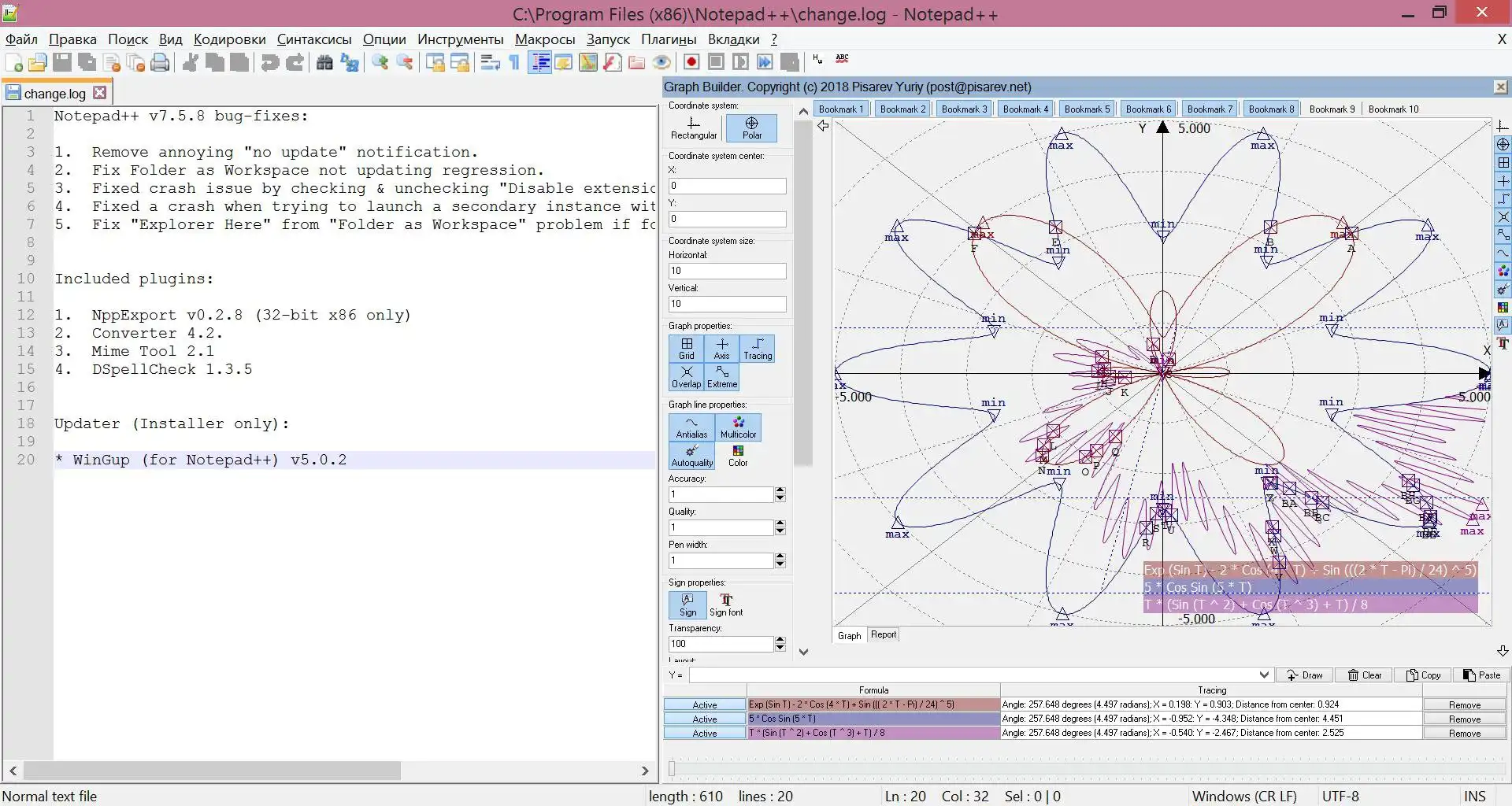Screen dimensions: 1512x806
Task: Click the Zoom In magnifier icon
Action: [x=380, y=63]
